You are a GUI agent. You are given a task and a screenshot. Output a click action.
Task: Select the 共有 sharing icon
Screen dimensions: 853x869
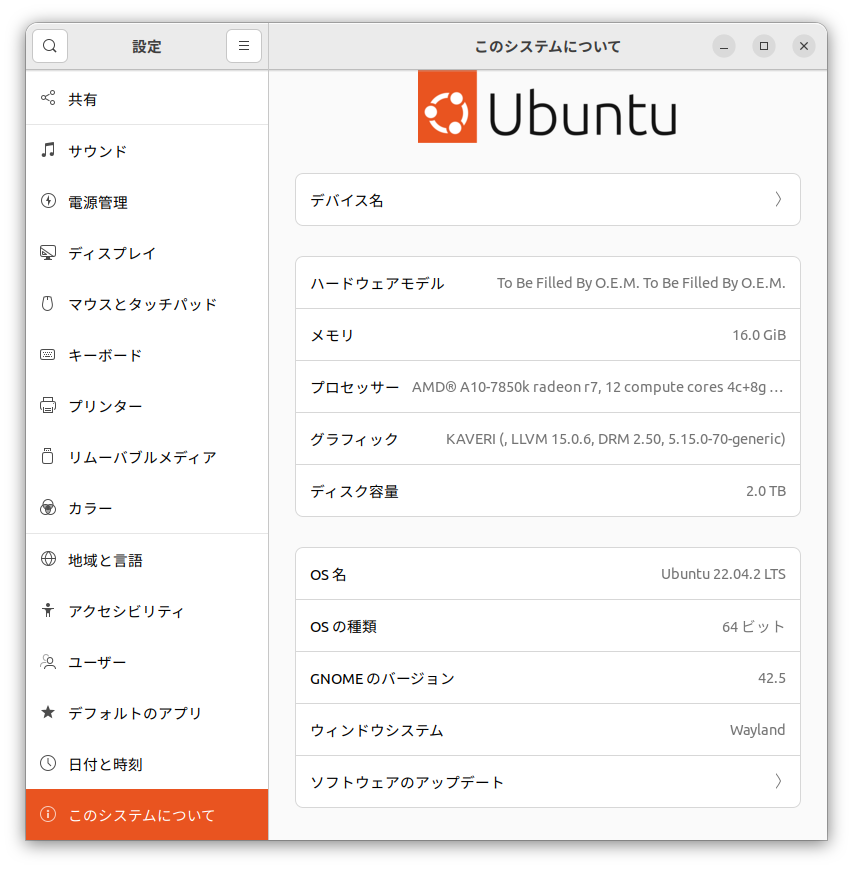48,99
